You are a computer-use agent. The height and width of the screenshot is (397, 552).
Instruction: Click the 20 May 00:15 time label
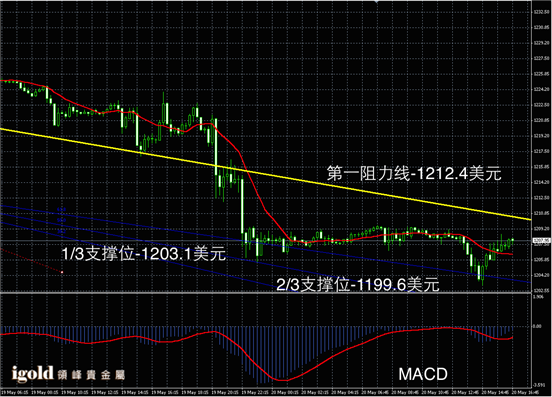tap(286, 392)
